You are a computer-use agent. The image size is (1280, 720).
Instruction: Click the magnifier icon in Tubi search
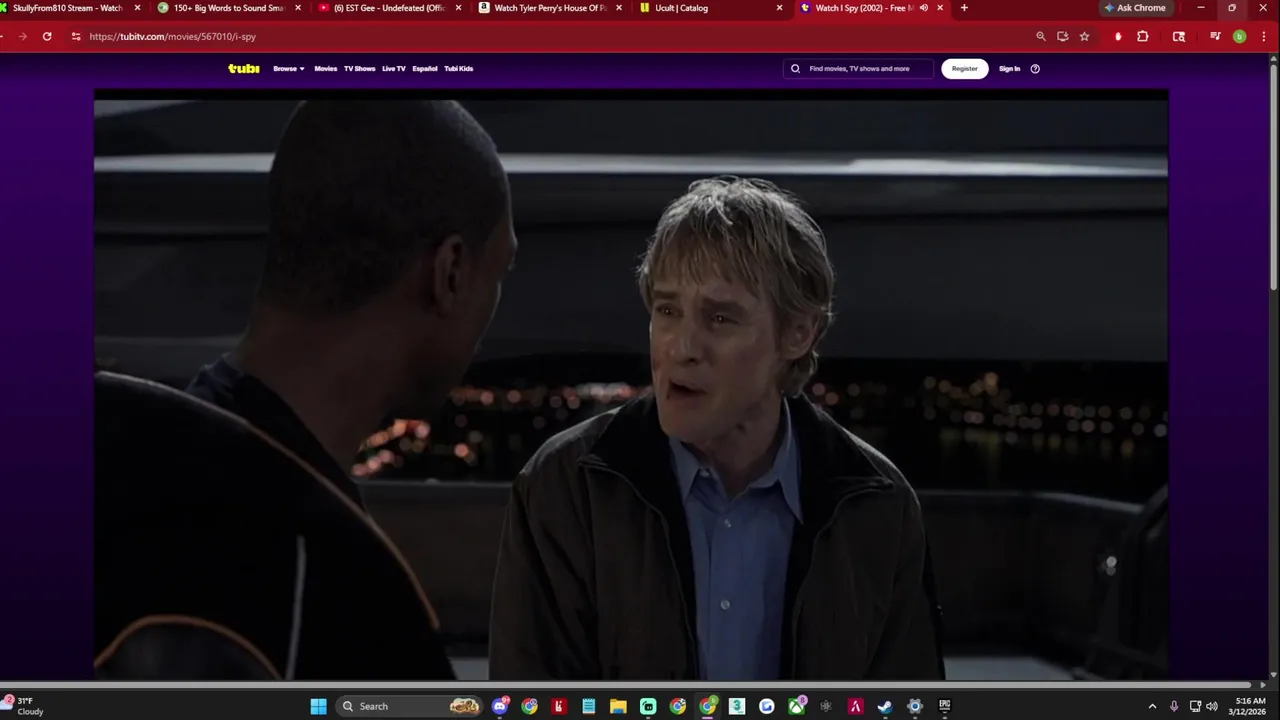[x=795, y=69]
